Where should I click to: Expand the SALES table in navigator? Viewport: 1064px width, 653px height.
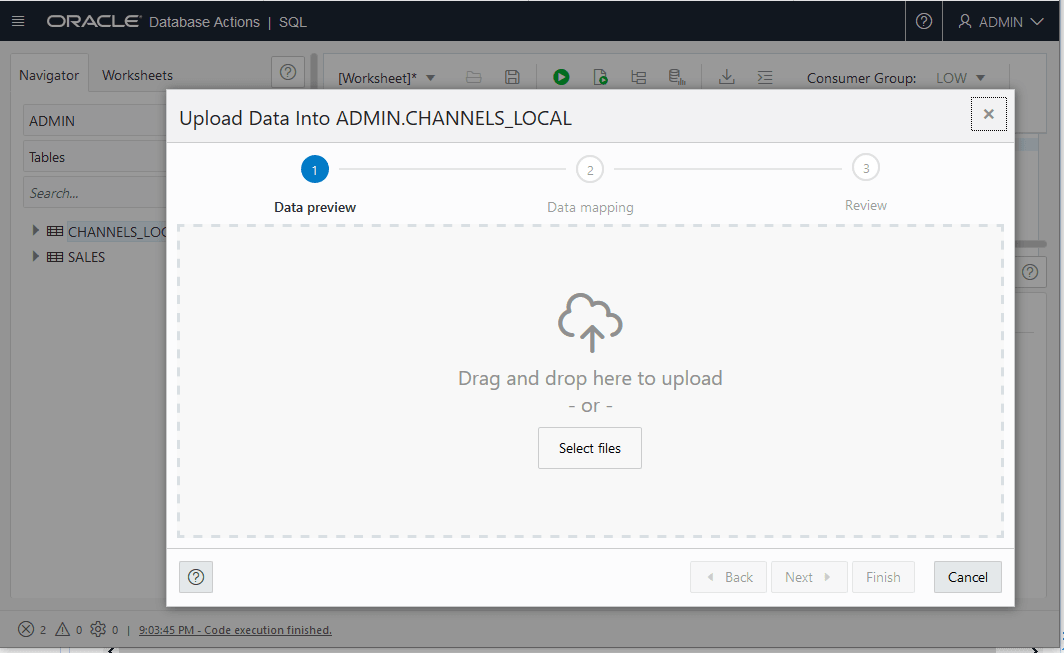click(36, 257)
